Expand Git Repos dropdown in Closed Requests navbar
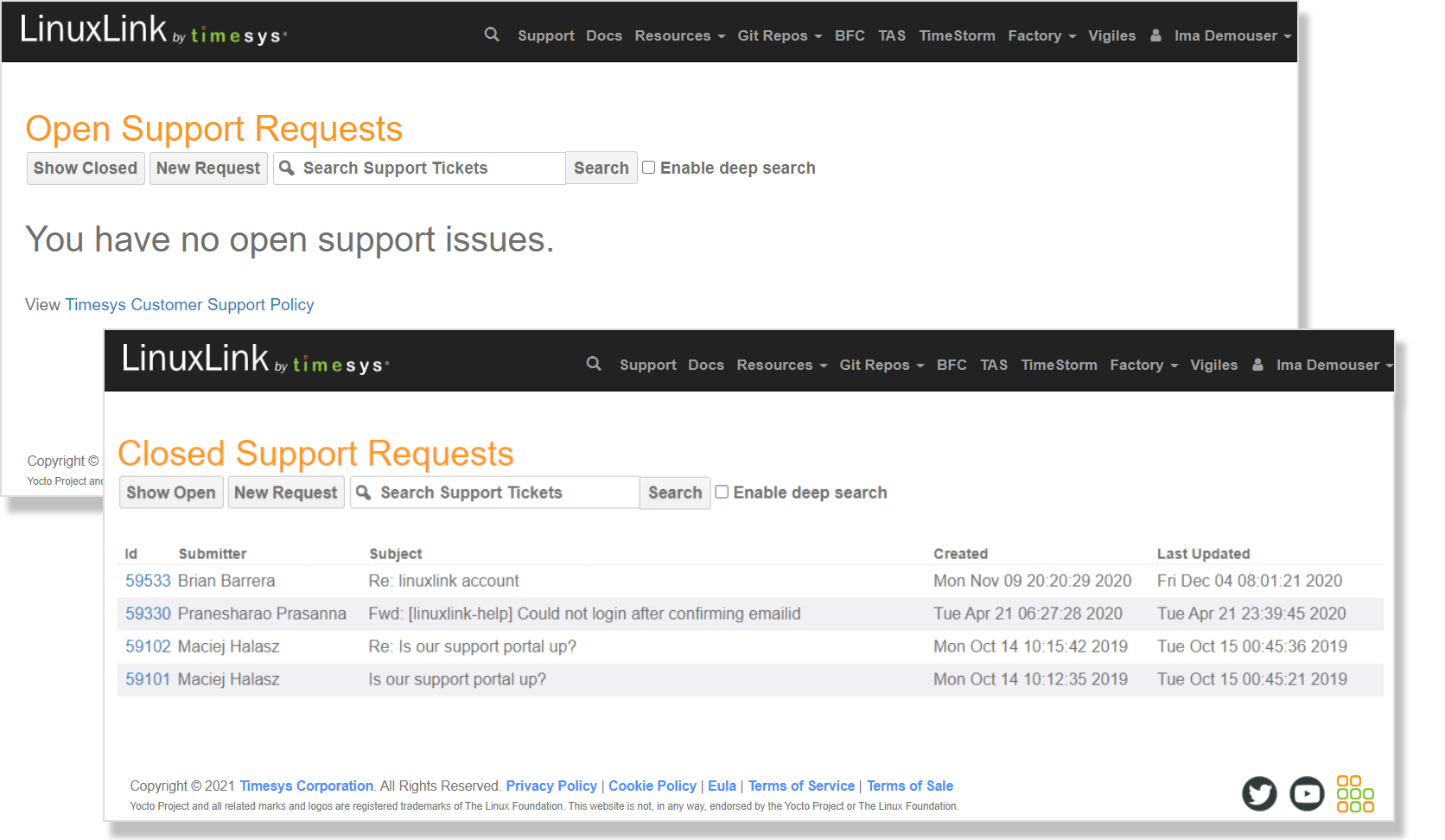Screen dimensions: 1445x840 click(882, 365)
